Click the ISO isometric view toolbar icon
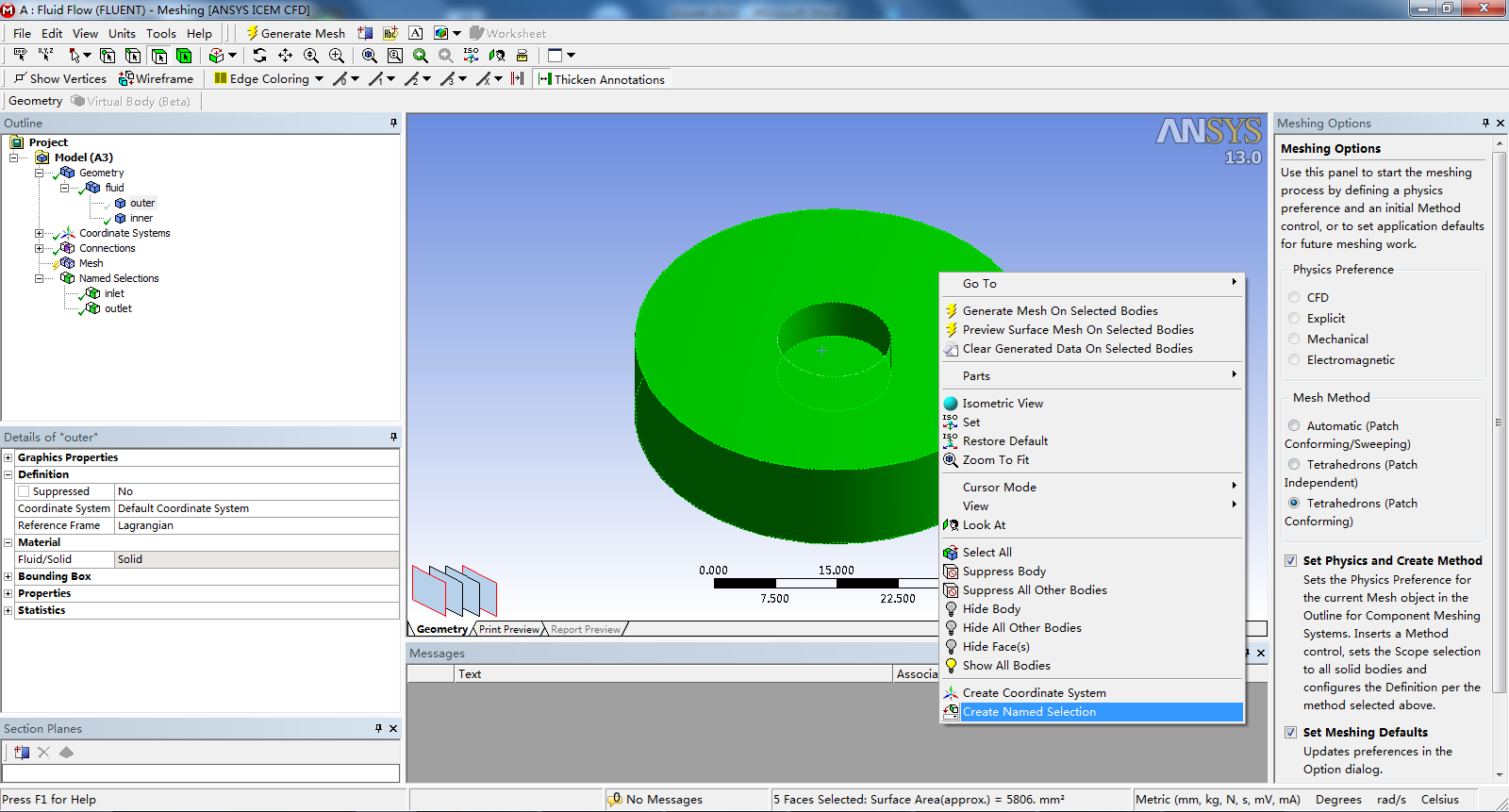This screenshot has height=812, width=1509. [472, 56]
